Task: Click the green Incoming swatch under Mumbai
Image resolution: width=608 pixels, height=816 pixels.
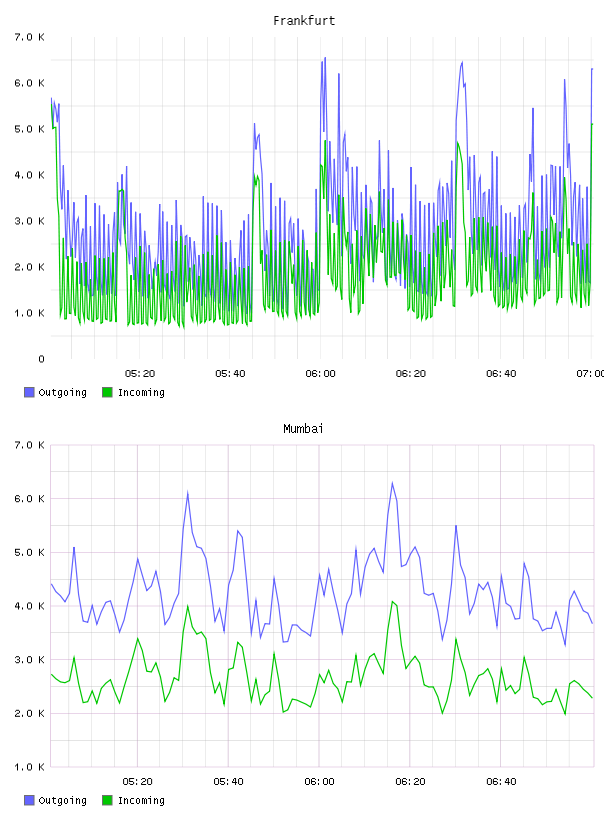Action: [x=107, y=800]
